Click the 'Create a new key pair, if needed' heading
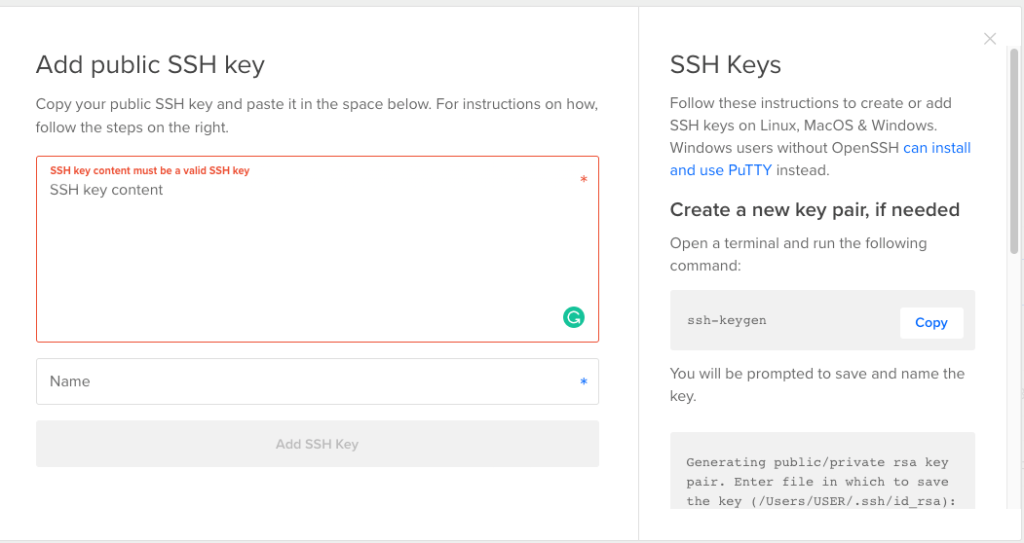Viewport: 1024px width, 543px height. tap(814, 210)
